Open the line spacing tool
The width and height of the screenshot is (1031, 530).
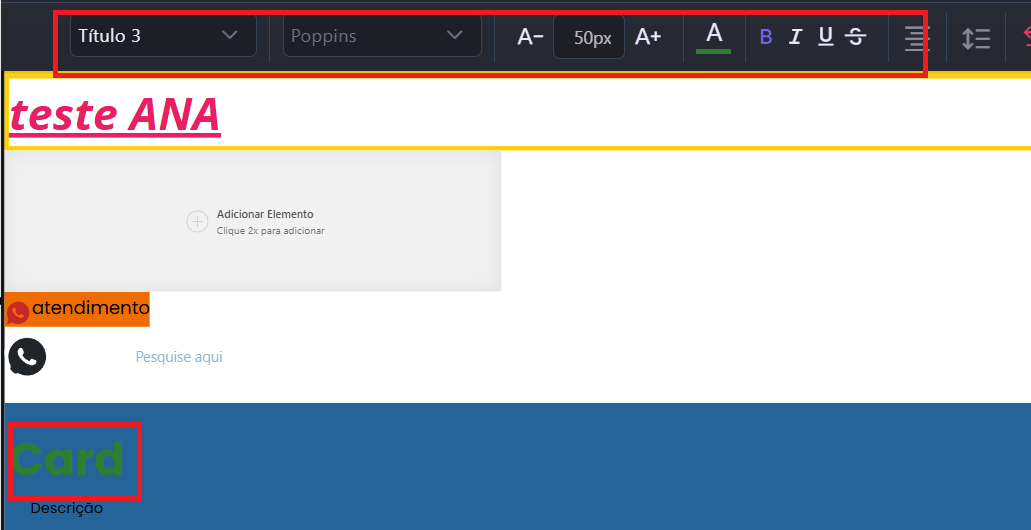click(975, 38)
